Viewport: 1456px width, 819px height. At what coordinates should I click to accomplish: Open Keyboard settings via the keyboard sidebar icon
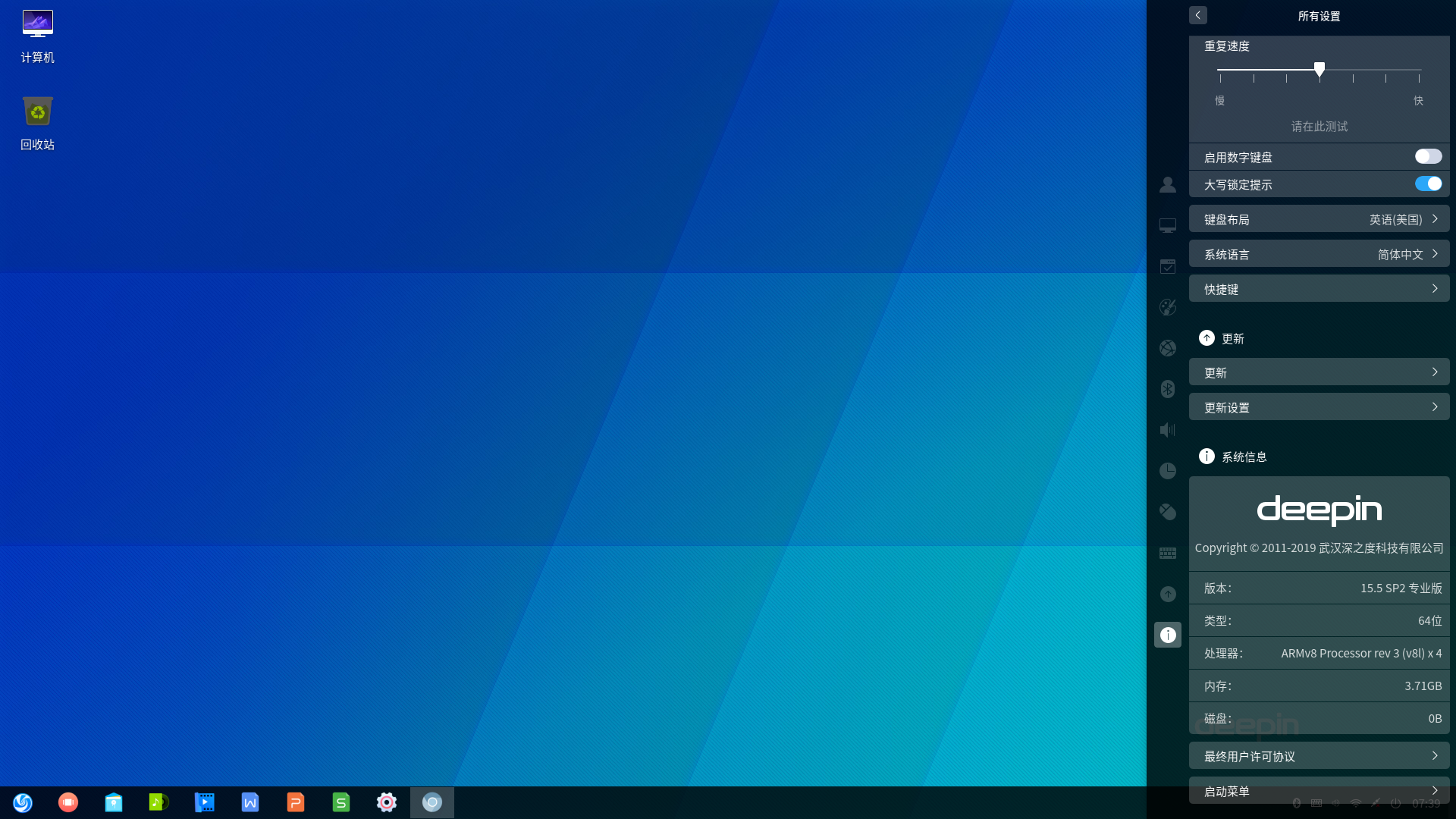1168,553
